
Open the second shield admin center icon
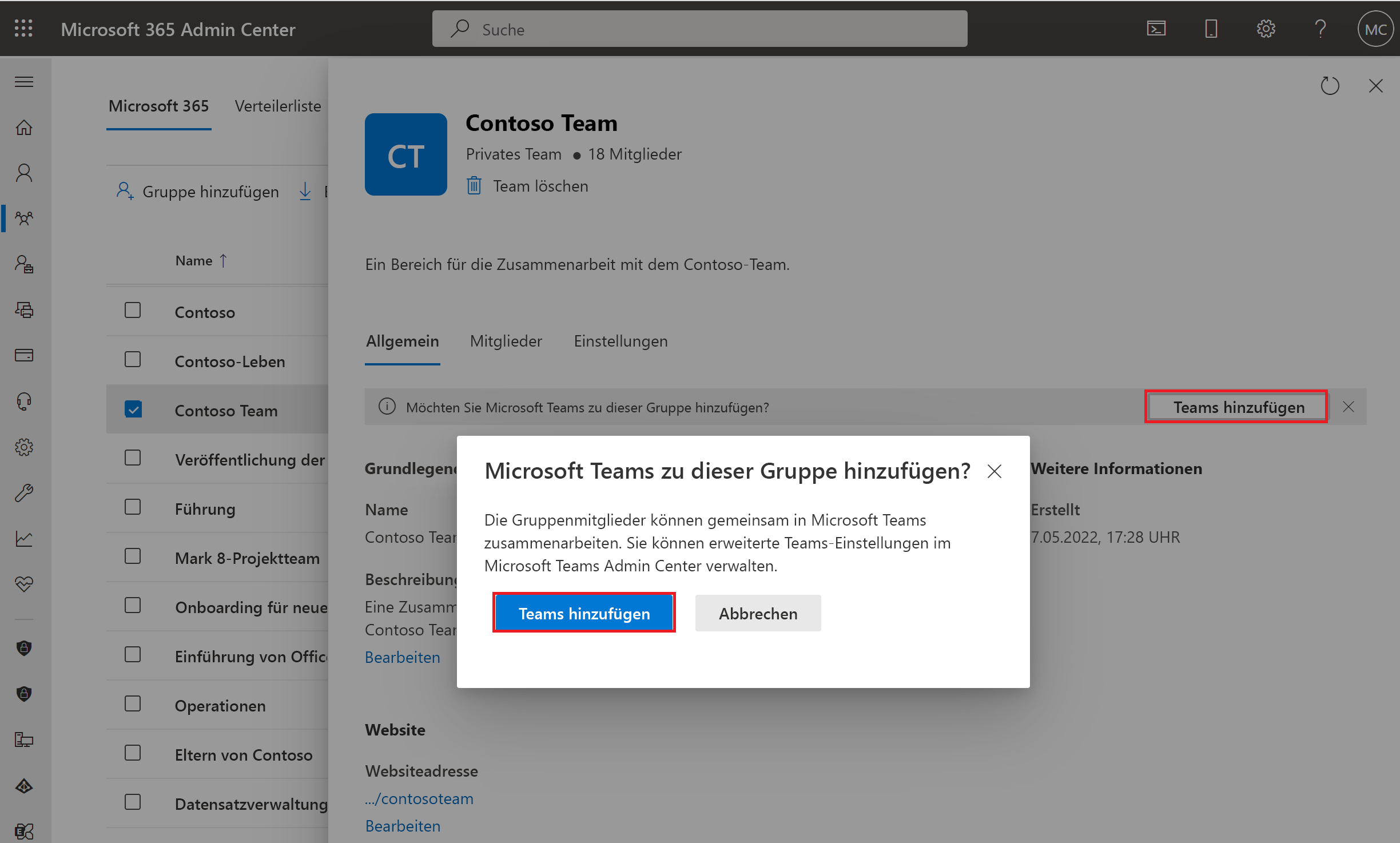pos(23,694)
